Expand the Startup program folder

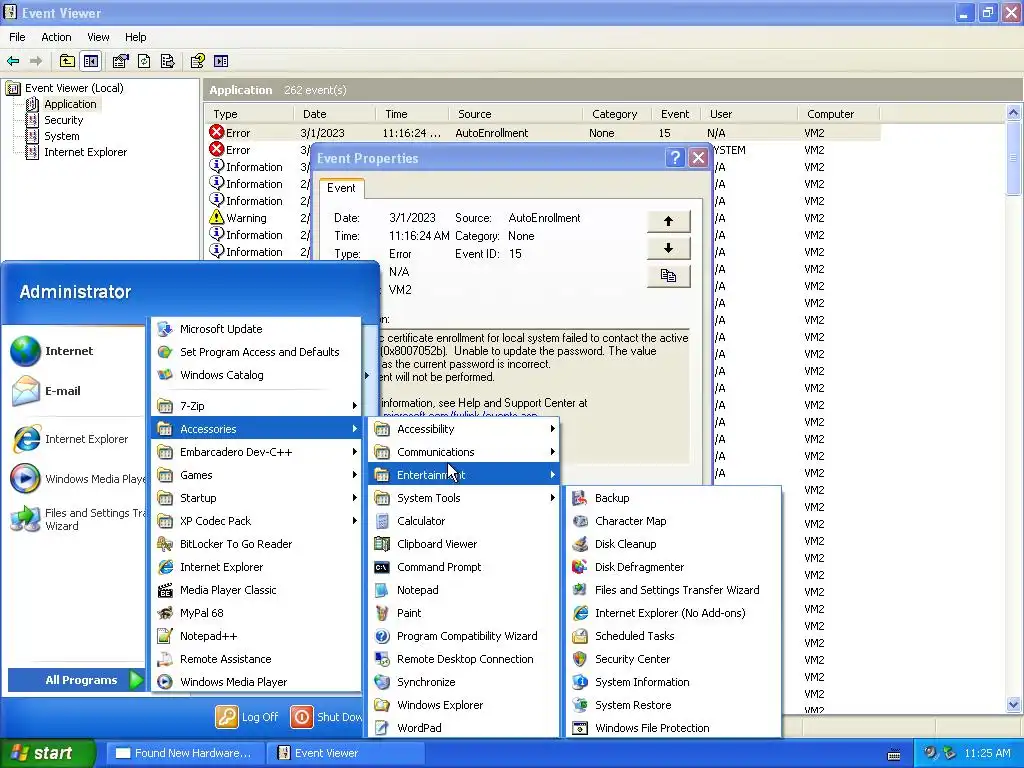click(x=256, y=498)
